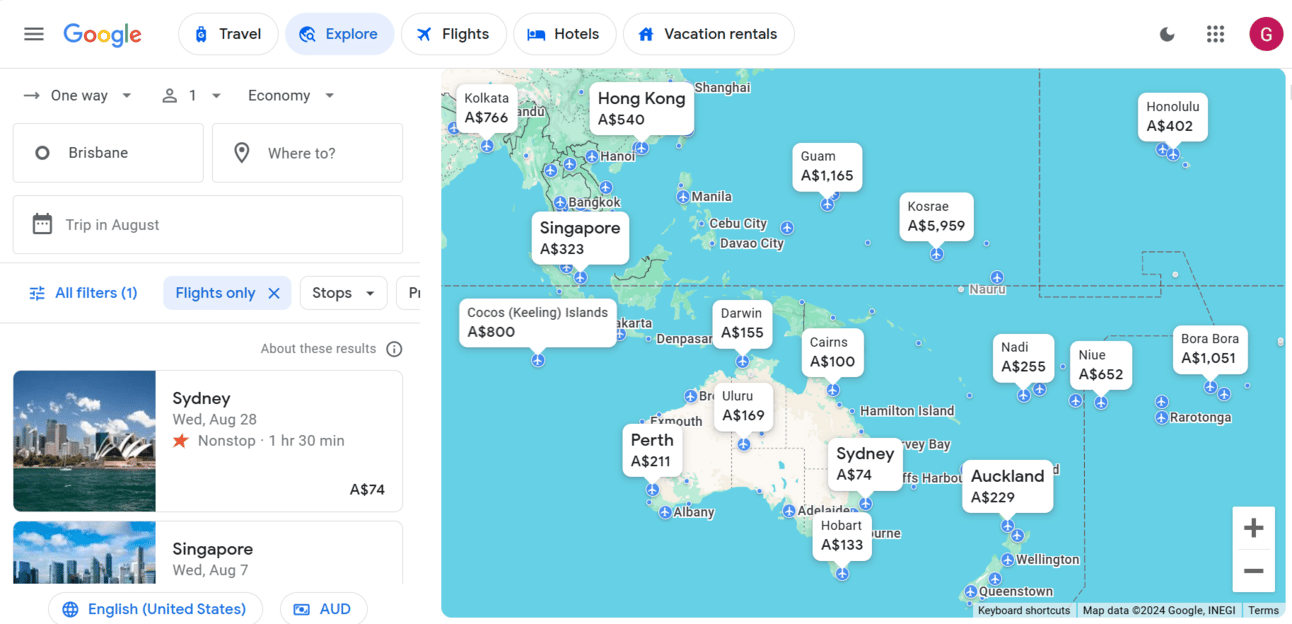The width and height of the screenshot is (1292, 624).
Task: Select Perth A$211 map label
Action: (x=652, y=450)
